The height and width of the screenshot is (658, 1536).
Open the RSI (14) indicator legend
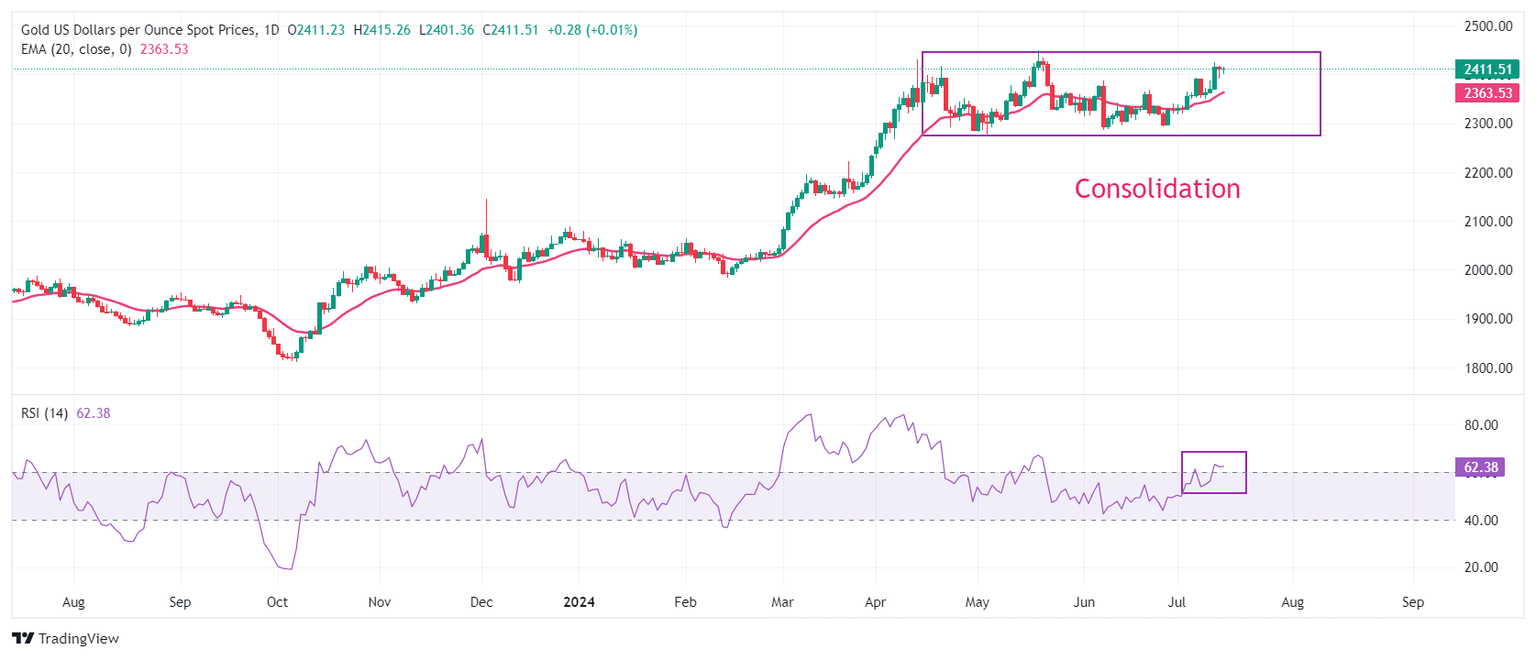pyautogui.click(x=45, y=413)
